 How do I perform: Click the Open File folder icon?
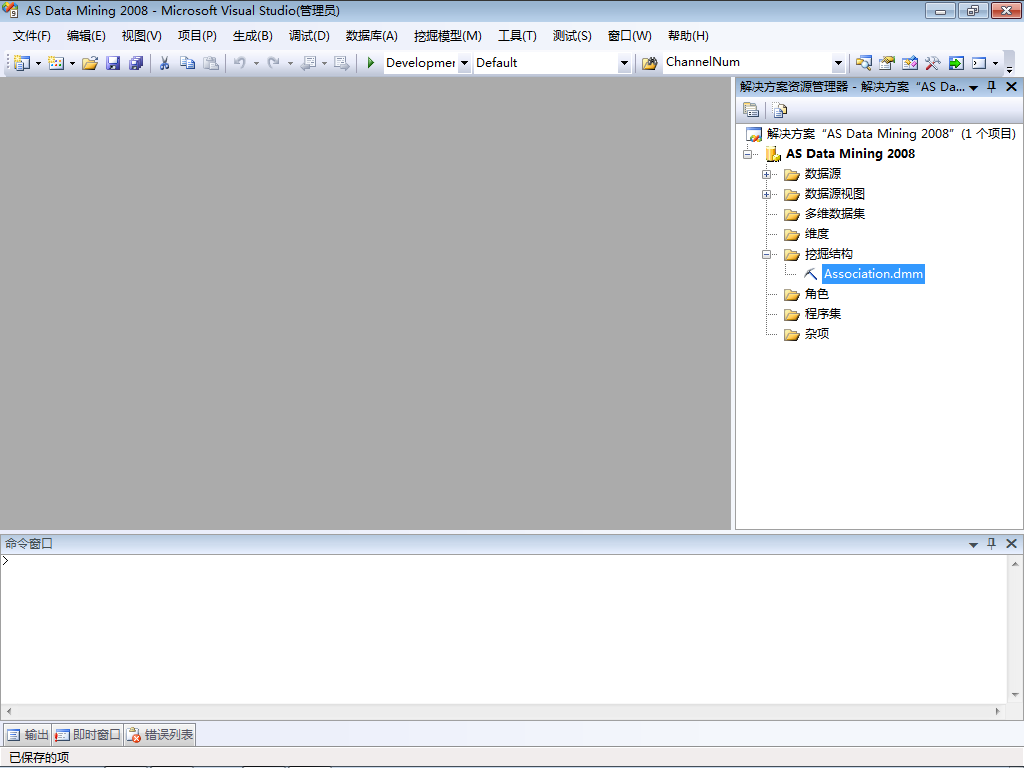click(x=90, y=63)
